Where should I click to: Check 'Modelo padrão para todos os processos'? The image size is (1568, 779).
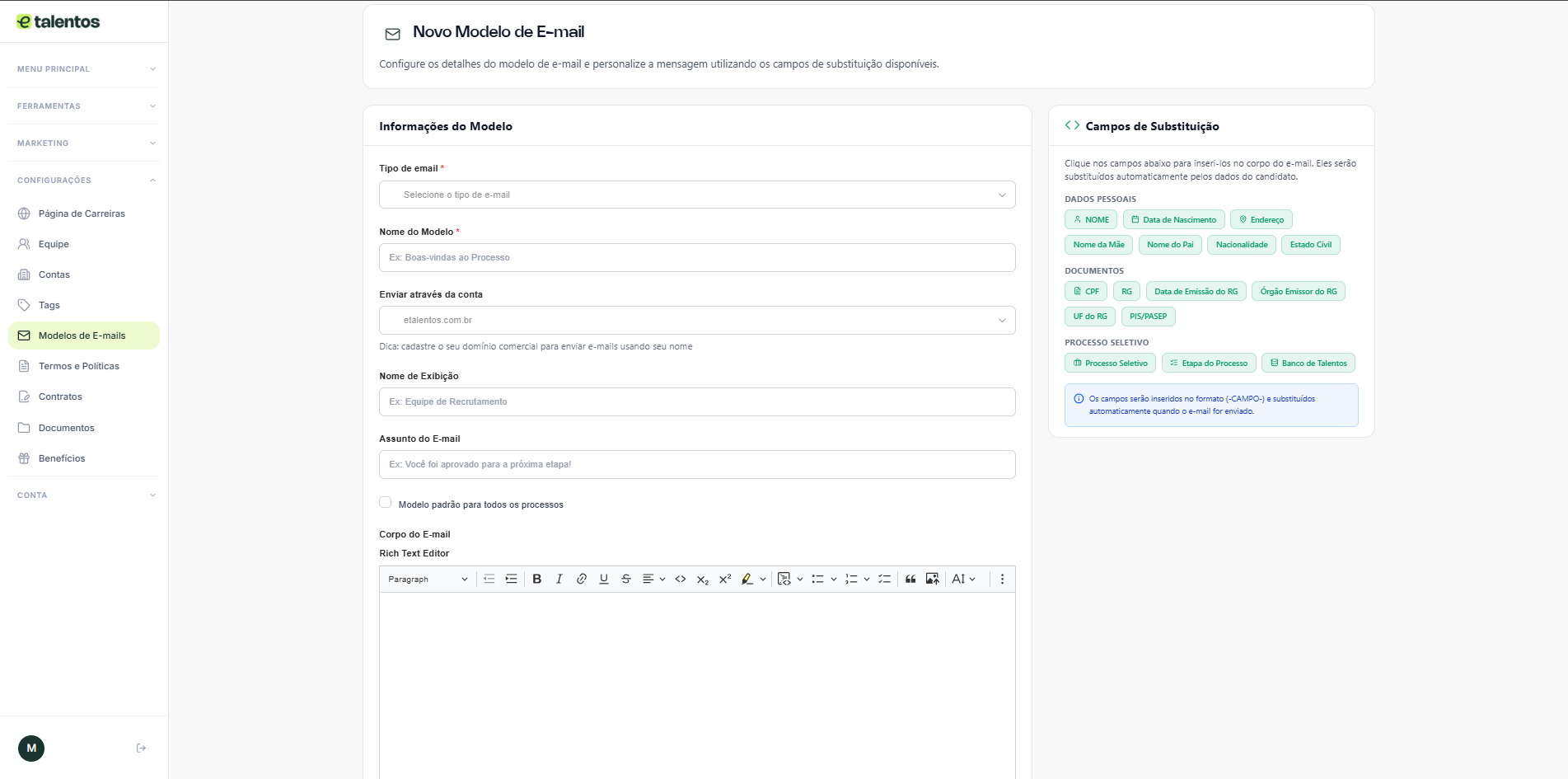[x=385, y=503]
